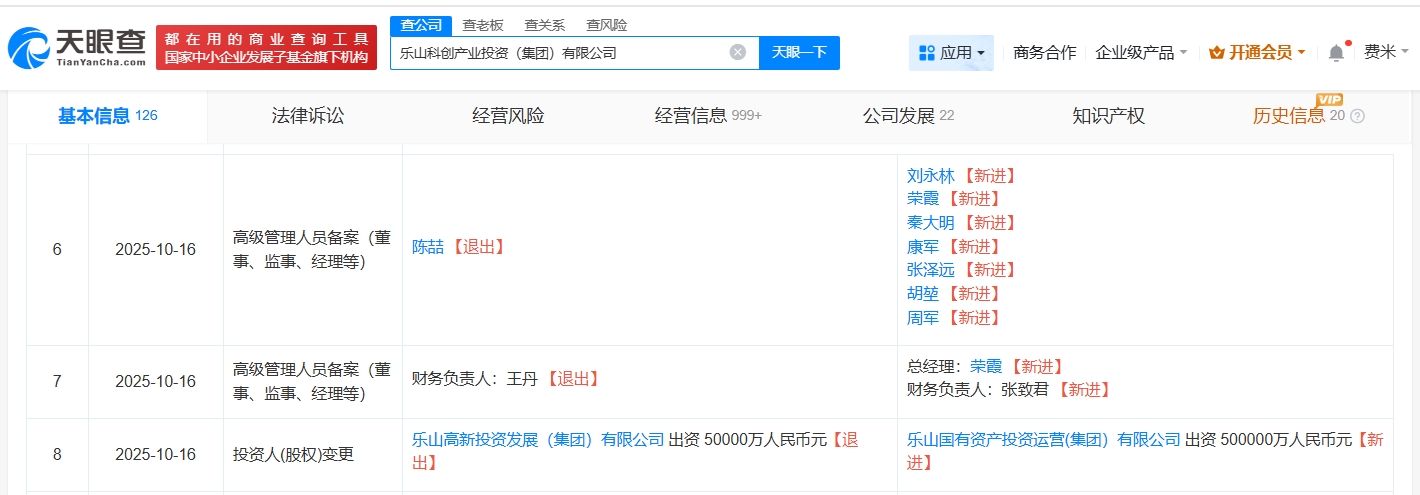Screen dimensions: 1420x495
Task: Clear the search box text
Action: point(738,52)
